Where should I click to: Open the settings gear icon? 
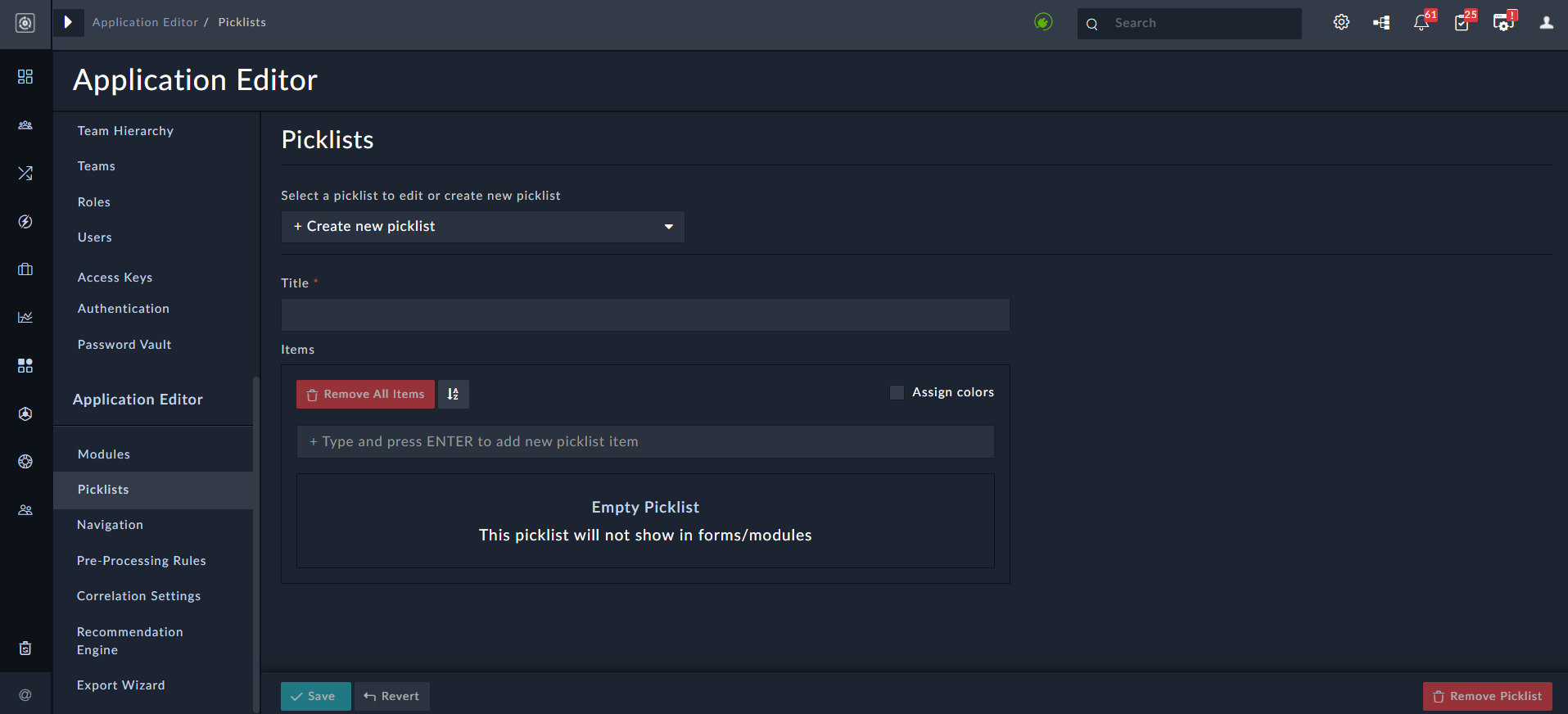coord(1341,22)
